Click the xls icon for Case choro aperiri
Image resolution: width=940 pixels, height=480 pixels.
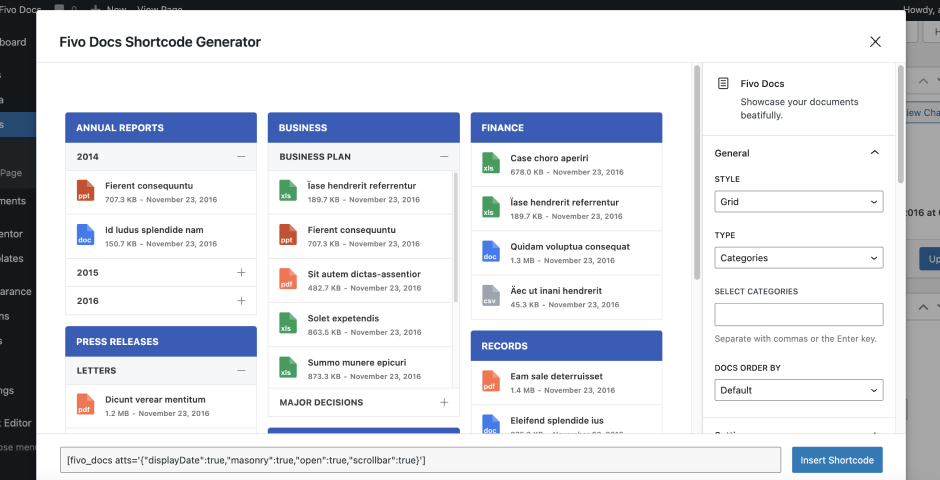(491, 163)
